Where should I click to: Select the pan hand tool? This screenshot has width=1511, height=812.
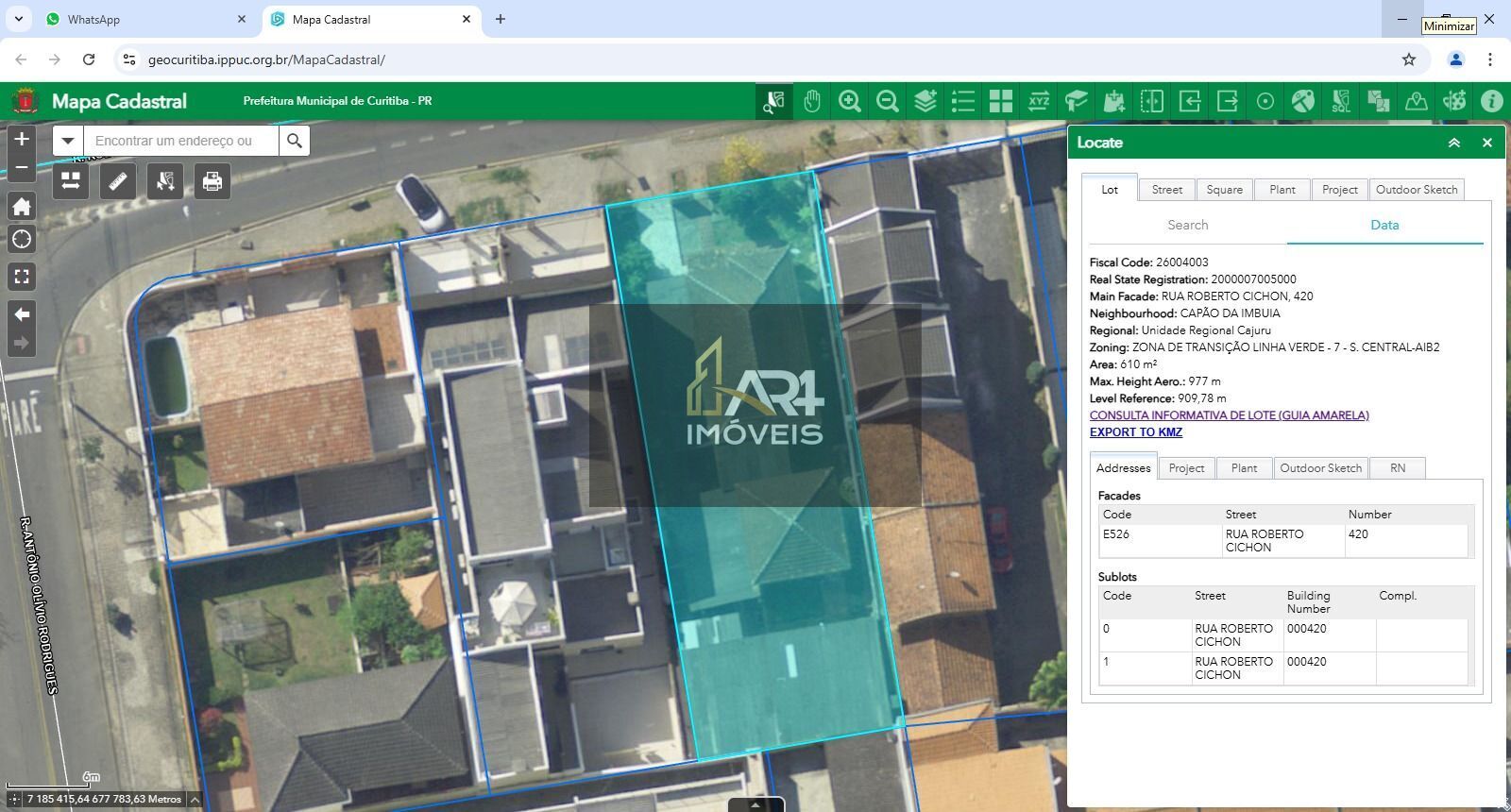[x=812, y=101]
